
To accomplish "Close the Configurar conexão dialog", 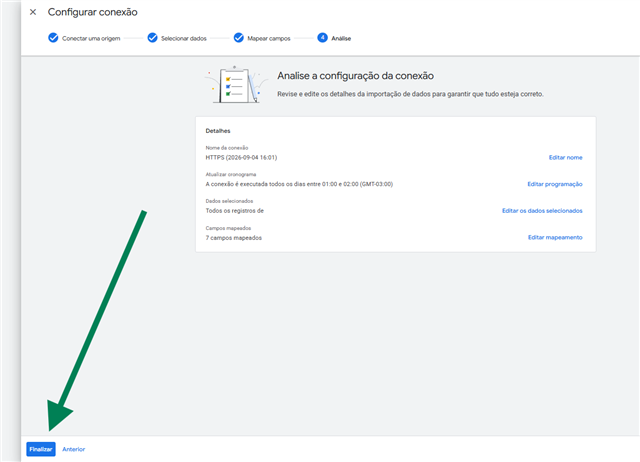I will point(33,12).
